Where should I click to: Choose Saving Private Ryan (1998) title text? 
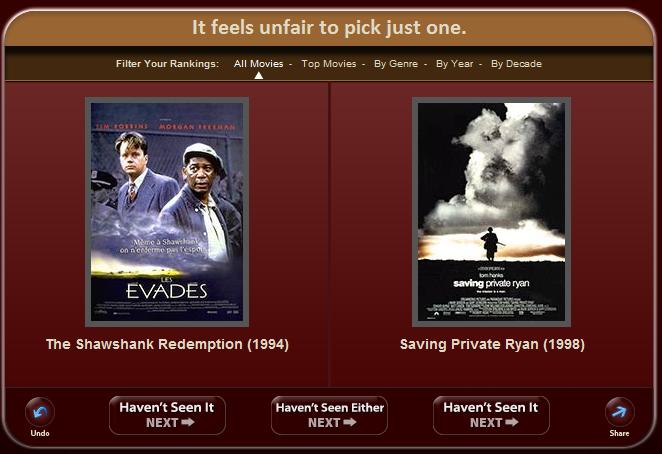(x=492, y=344)
